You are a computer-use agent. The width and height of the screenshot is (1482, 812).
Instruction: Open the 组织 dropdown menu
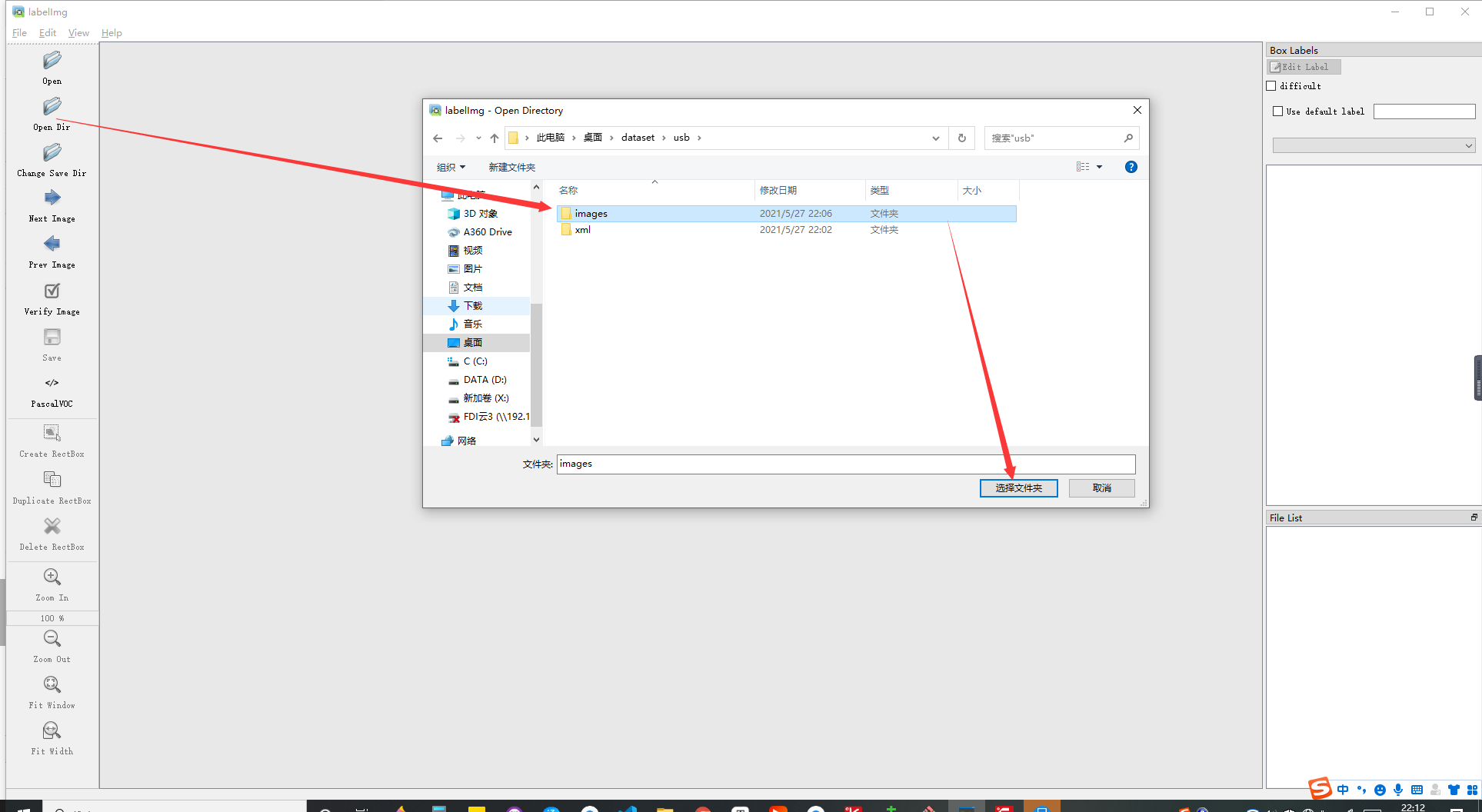(x=451, y=167)
